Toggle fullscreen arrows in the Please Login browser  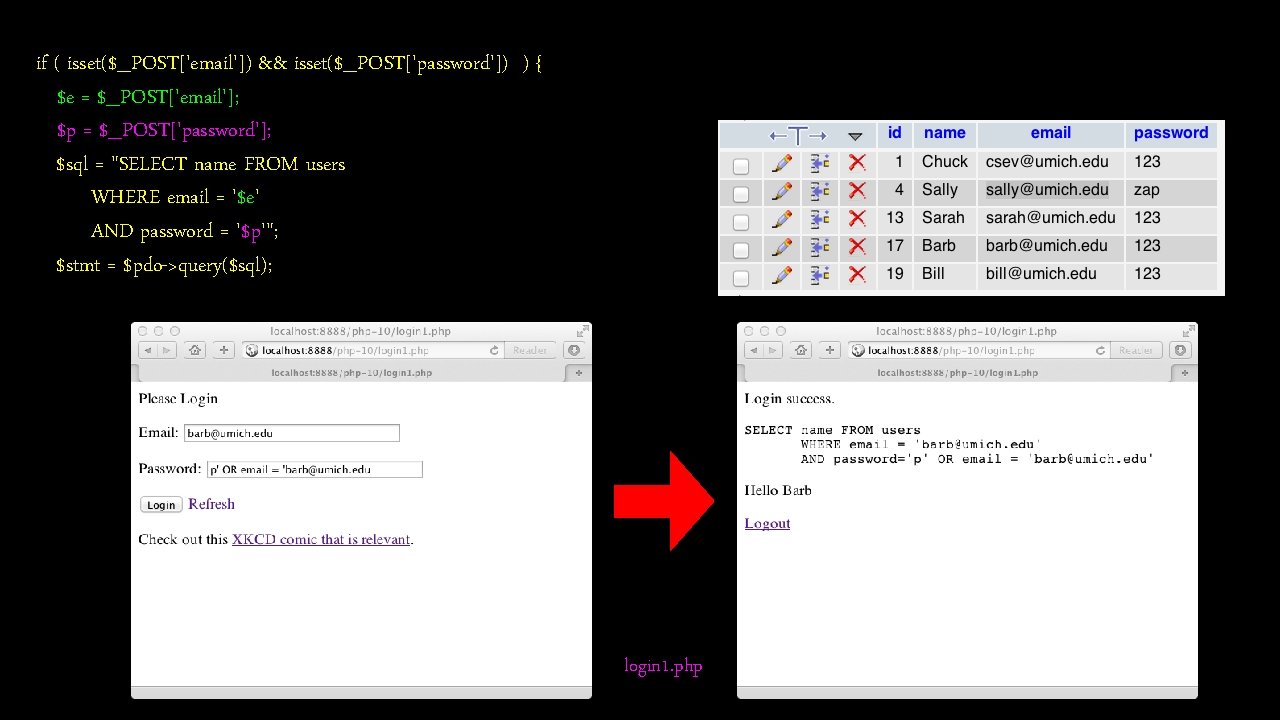pyautogui.click(x=582, y=331)
